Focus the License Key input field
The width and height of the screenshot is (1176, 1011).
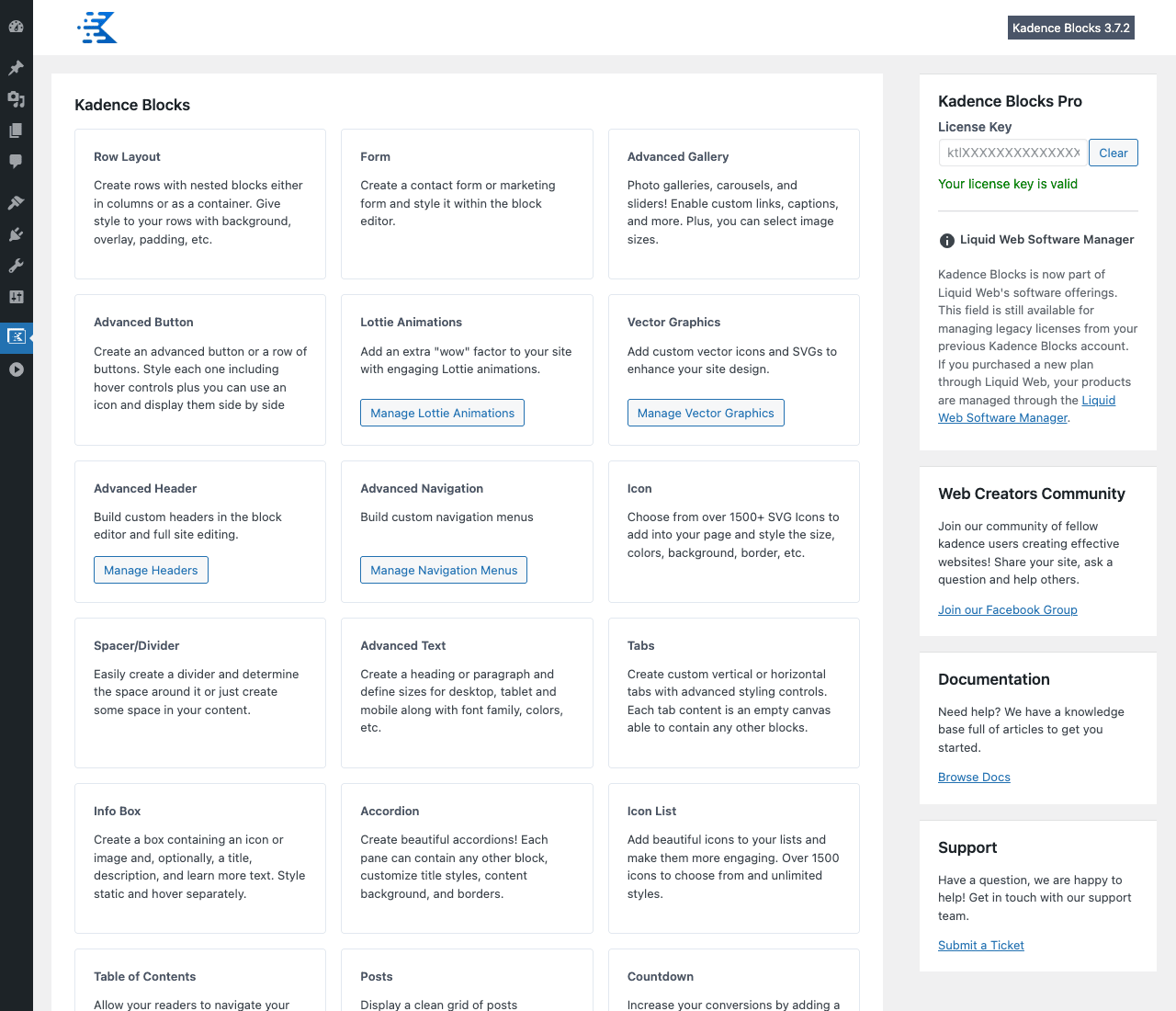1012,153
